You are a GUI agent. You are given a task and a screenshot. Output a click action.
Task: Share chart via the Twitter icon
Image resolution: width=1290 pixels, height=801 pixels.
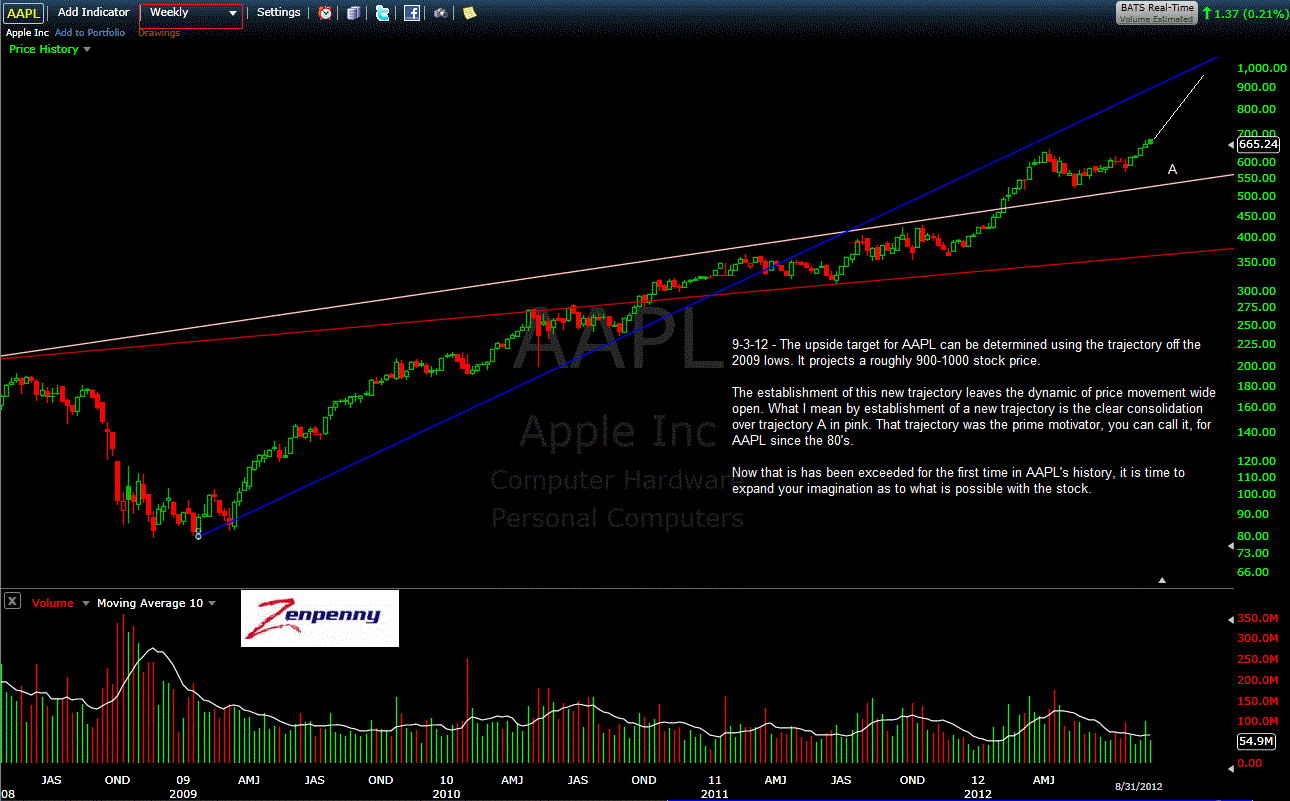(x=383, y=13)
